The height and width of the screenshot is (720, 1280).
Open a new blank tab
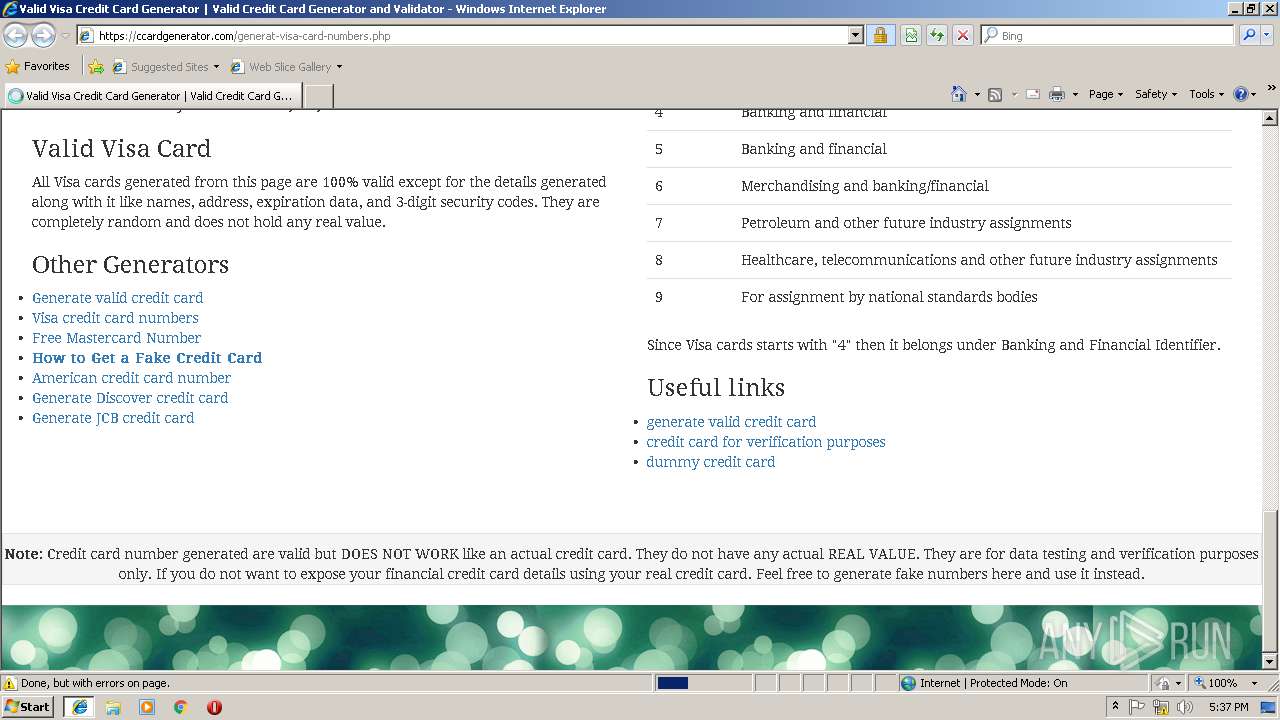tap(318, 96)
